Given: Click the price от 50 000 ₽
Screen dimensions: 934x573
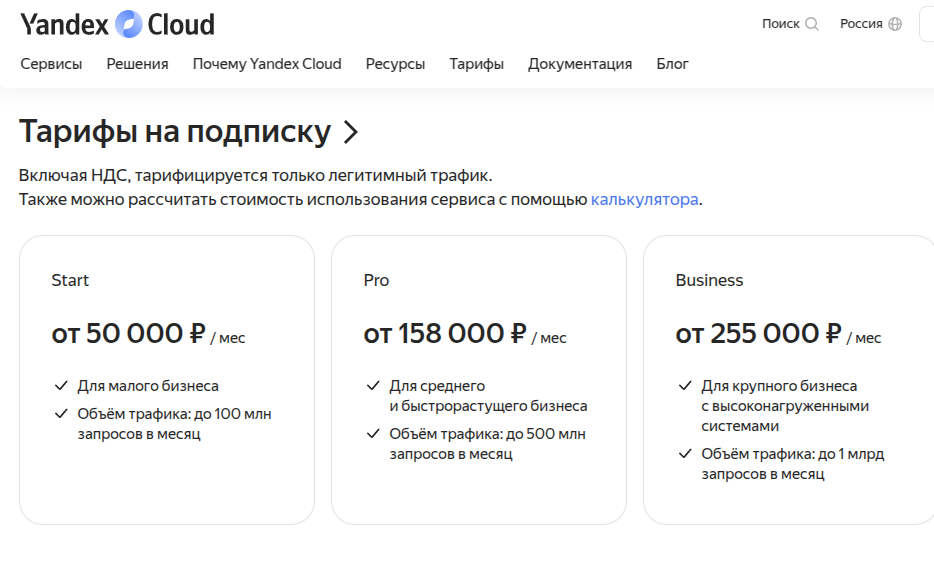Looking at the screenshot, I should click(x=129, y=334).
